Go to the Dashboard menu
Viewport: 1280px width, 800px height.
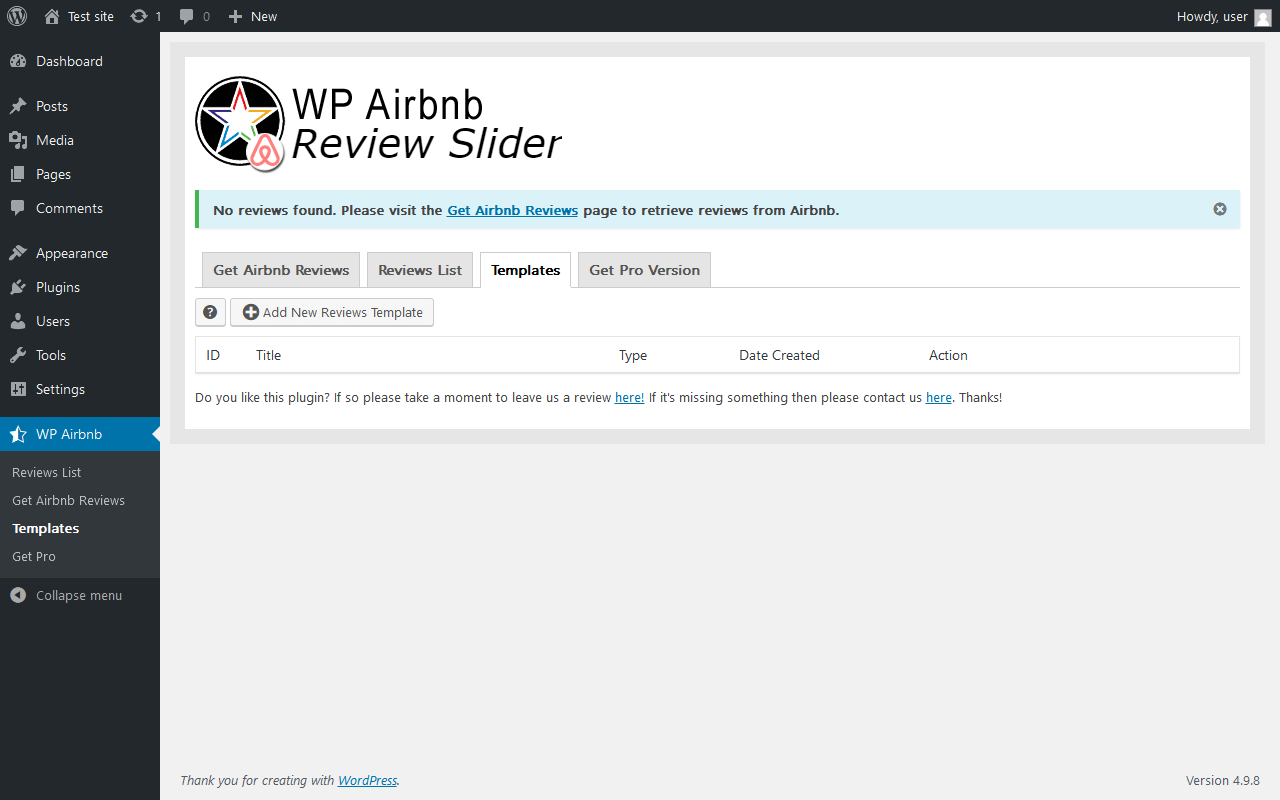pos(80,61)
